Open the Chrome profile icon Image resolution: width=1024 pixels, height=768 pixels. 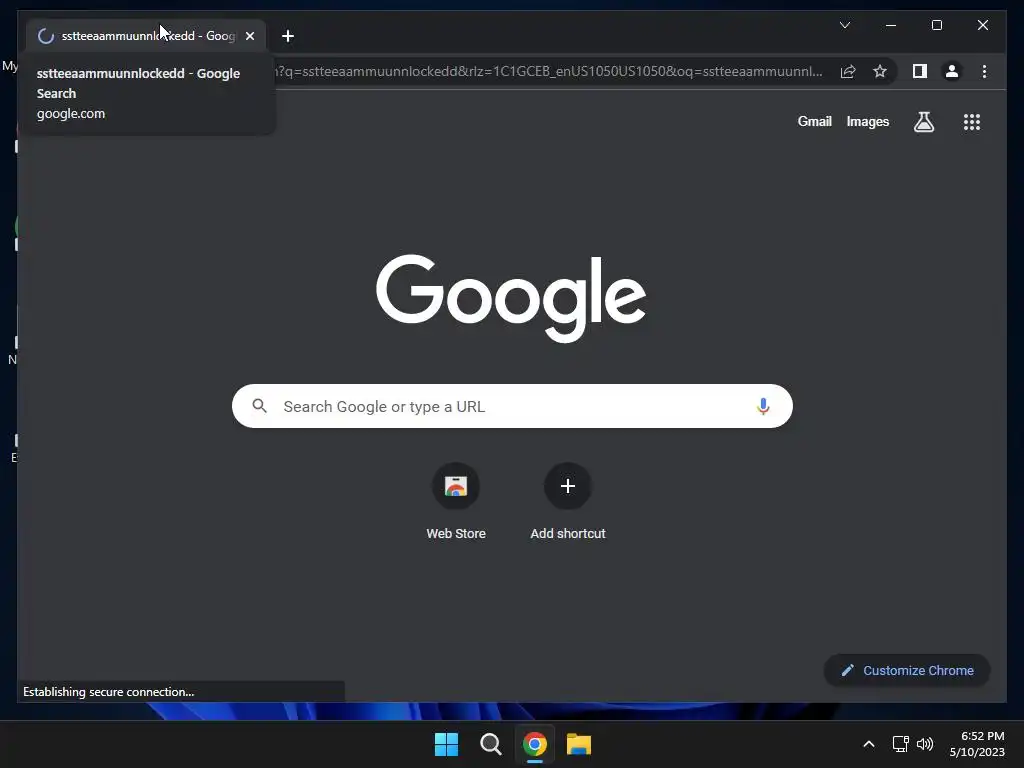click(x=952, y=71)
